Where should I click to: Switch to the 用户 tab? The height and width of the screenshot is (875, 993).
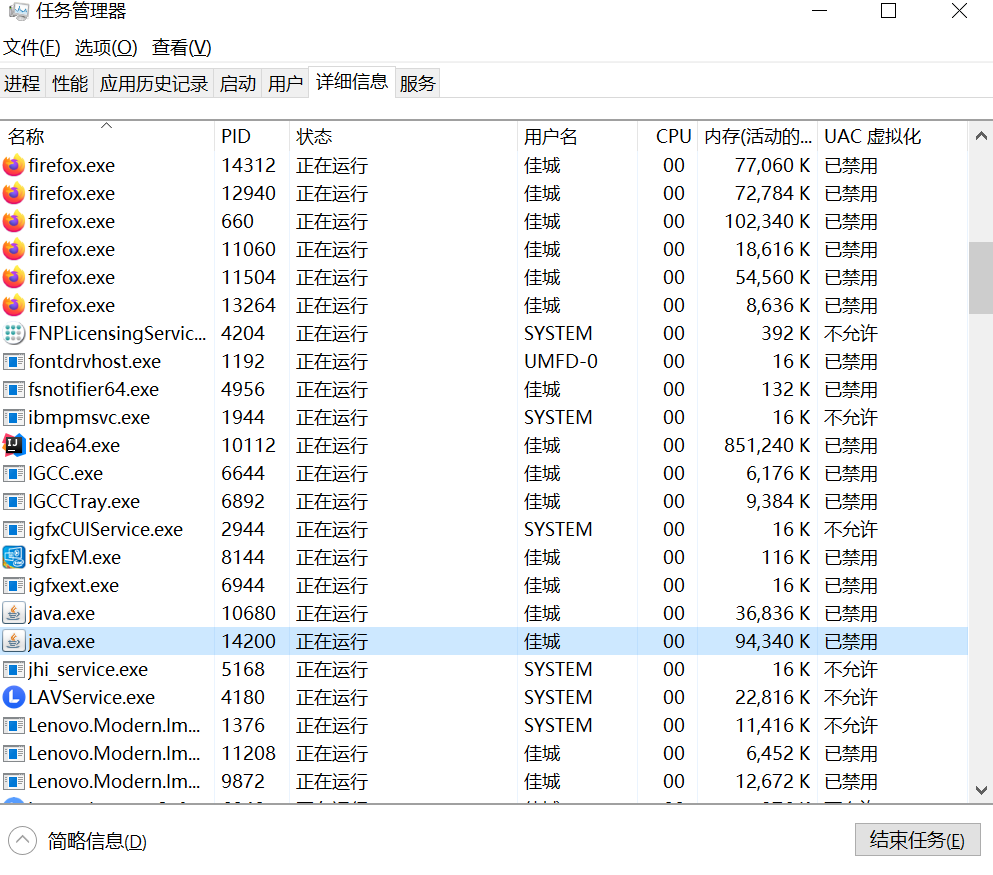pos(285,84)
